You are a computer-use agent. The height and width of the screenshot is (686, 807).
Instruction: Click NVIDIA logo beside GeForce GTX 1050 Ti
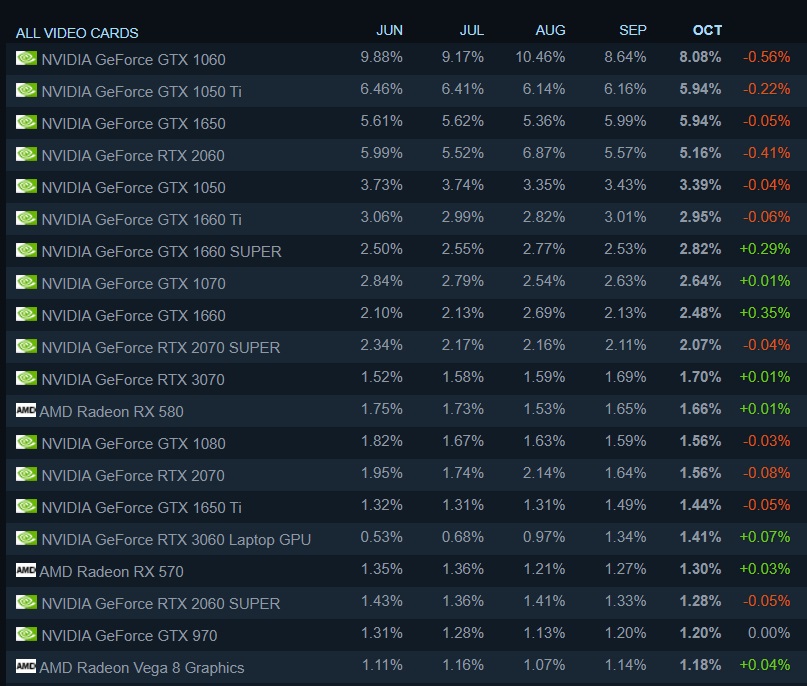pos(26,90)
